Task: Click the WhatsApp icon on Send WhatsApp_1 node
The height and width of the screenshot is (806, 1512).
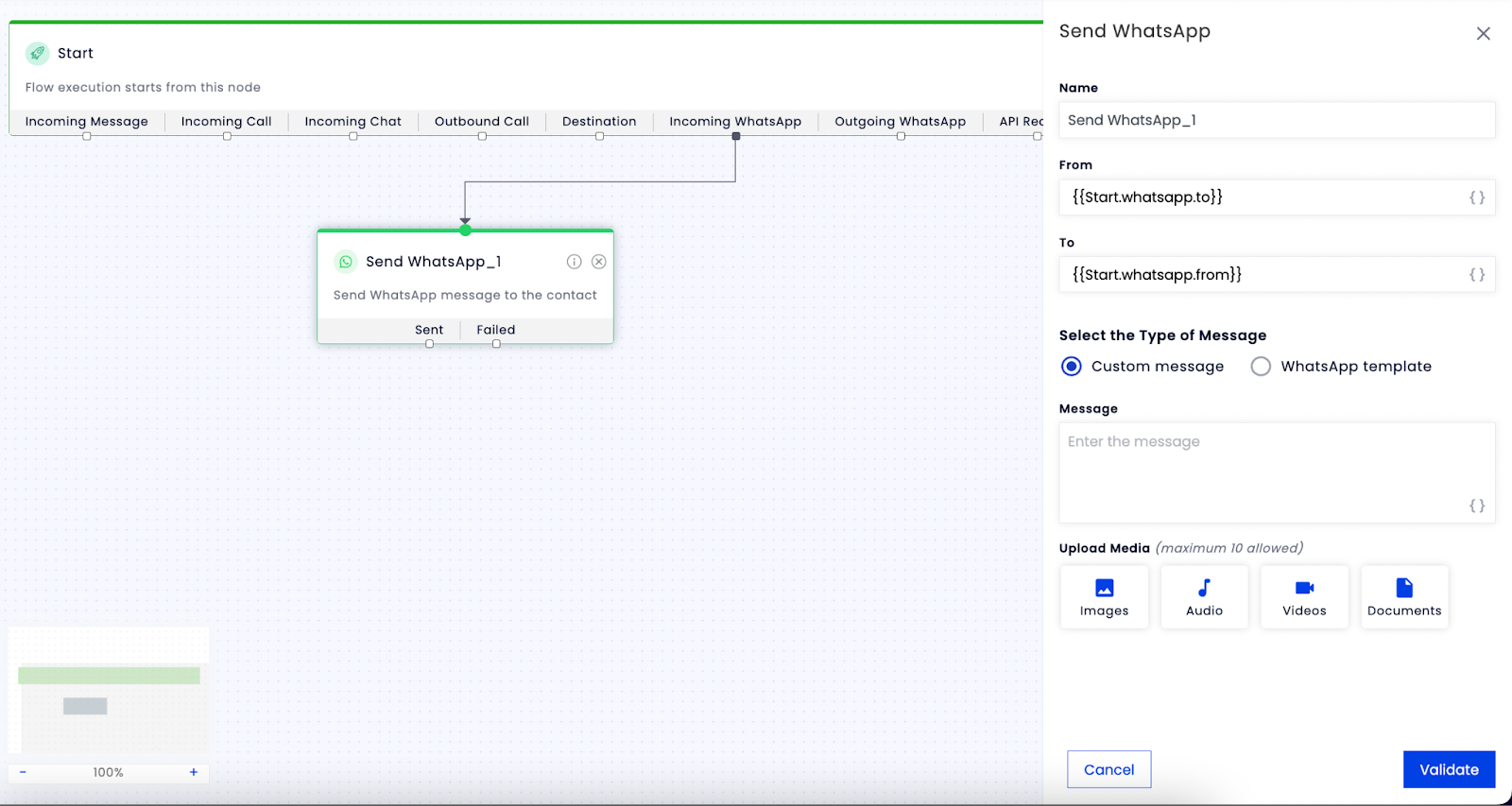Action: (x=346, y=262)
